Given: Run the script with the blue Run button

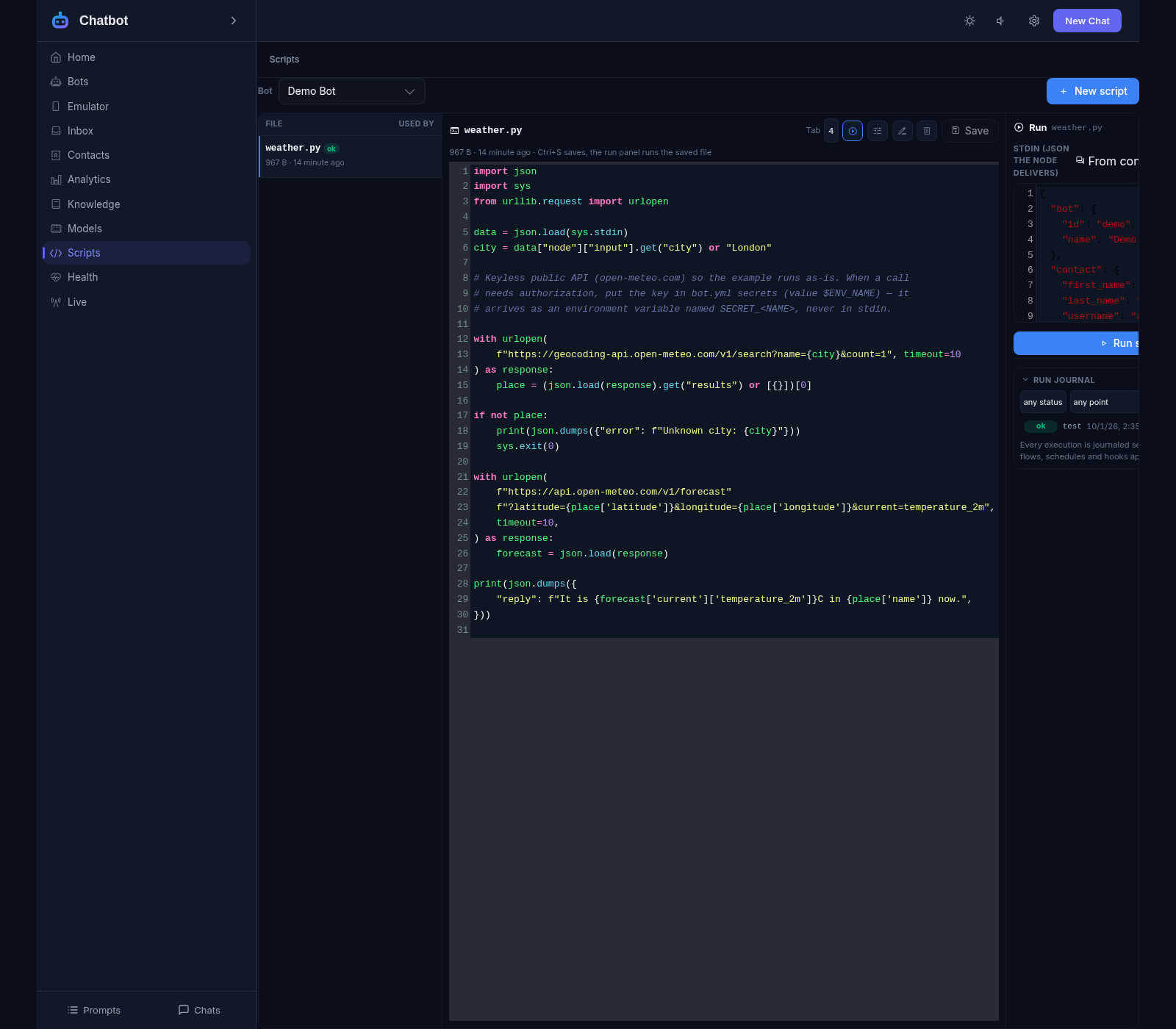Looking at the screenshot, I should coord(1077,343).
